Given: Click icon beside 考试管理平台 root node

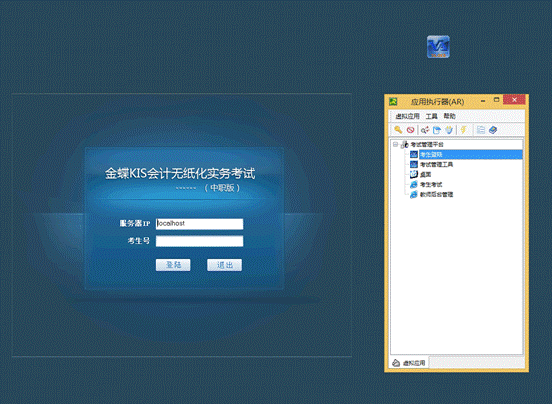Looking at the screenshot, I should coord(405,144).
